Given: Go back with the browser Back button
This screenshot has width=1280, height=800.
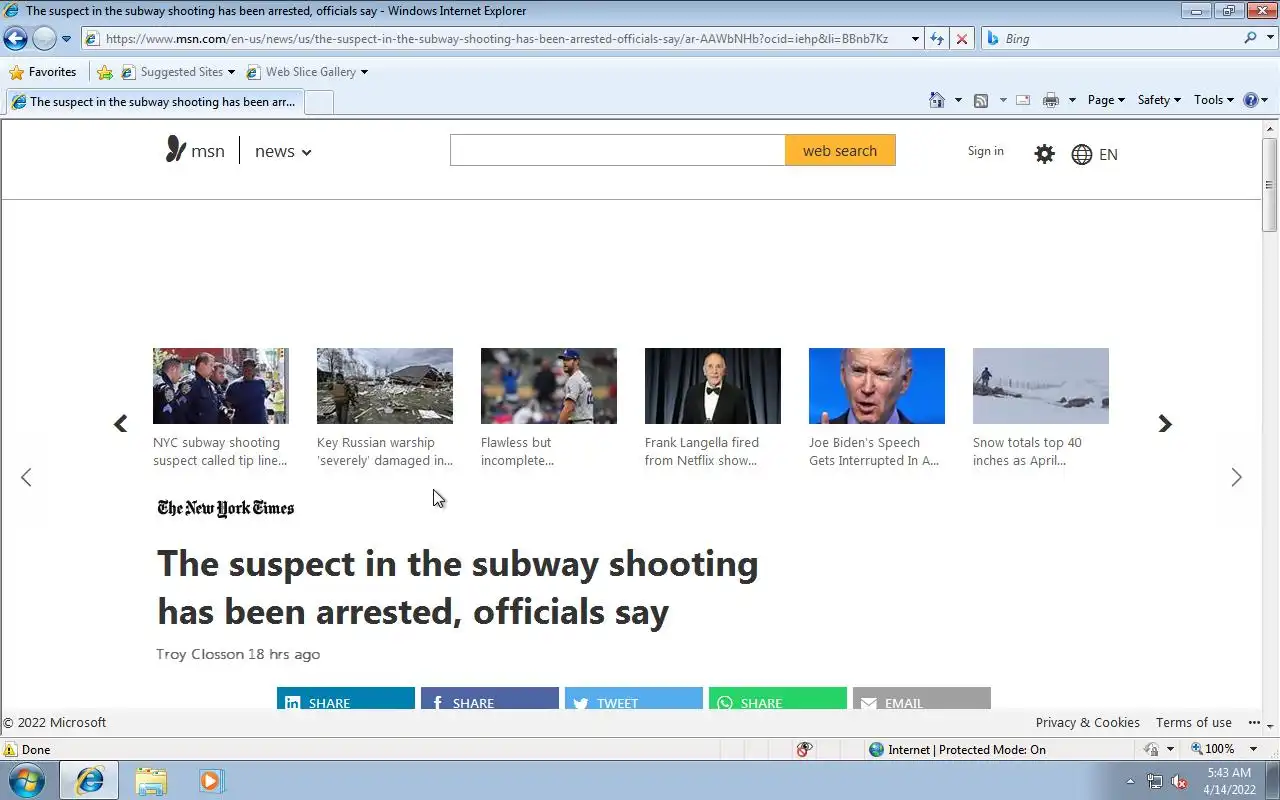Looking at the screenshot, I should (15, 39).
